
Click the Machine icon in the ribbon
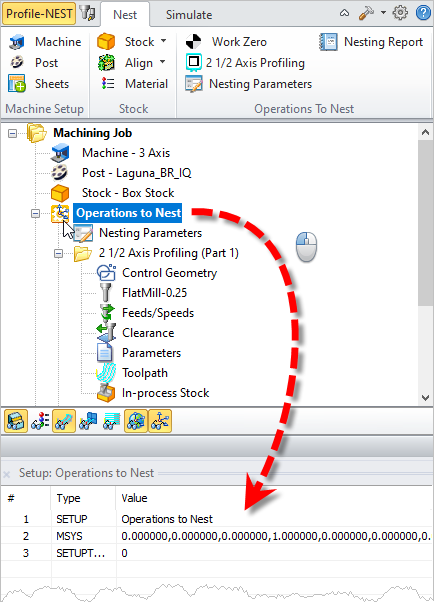pos(17,42)
